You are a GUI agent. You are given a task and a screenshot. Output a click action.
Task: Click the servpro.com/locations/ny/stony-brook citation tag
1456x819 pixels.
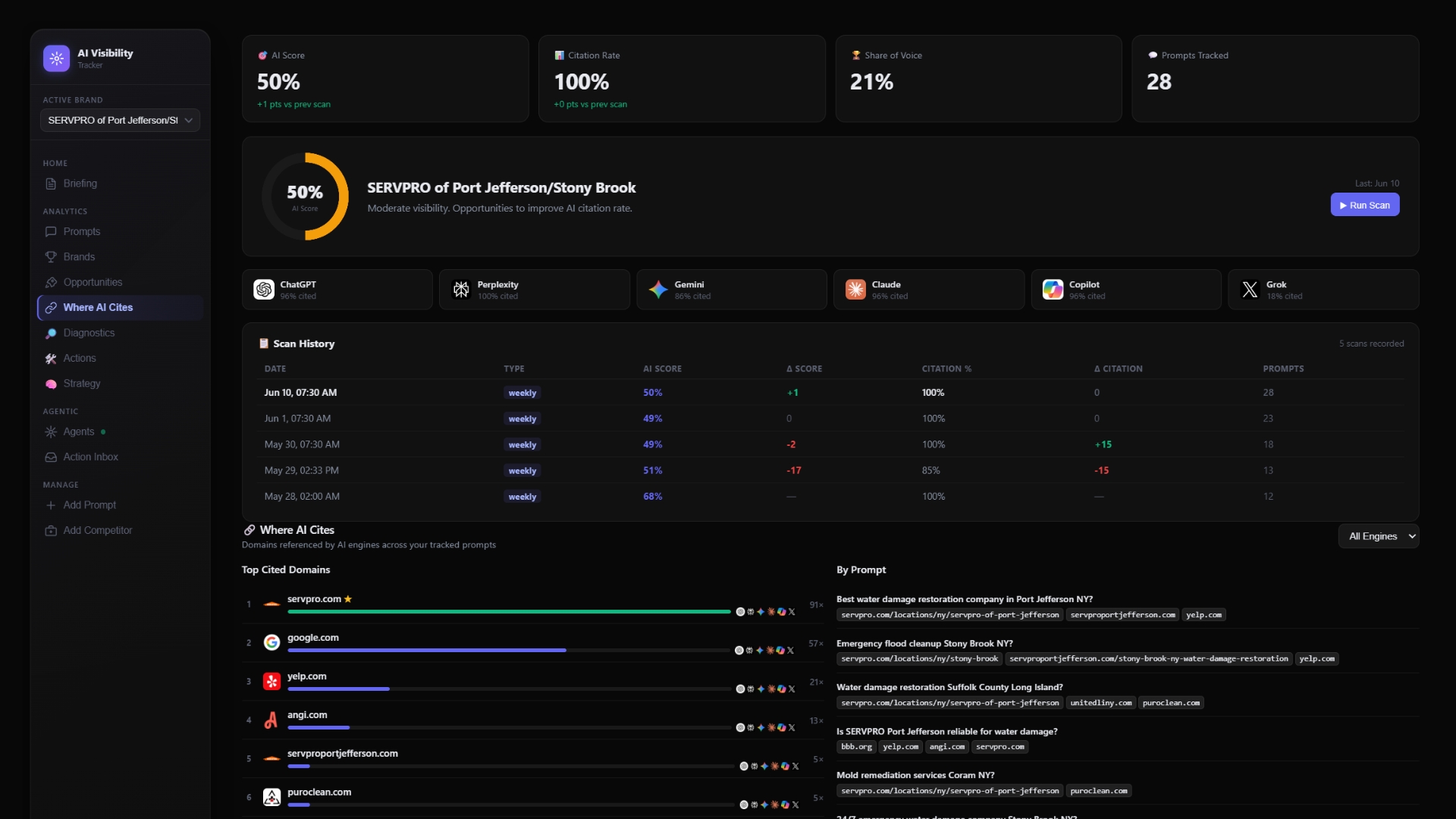click(919, 659)
